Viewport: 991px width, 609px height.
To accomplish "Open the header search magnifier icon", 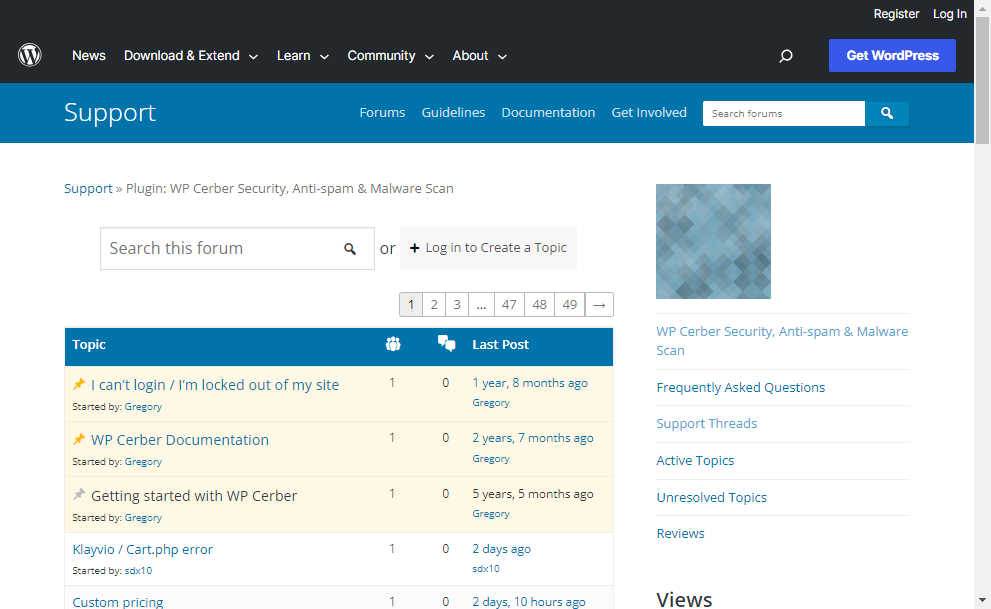I will pyautogui.click(x=786, y=56).
